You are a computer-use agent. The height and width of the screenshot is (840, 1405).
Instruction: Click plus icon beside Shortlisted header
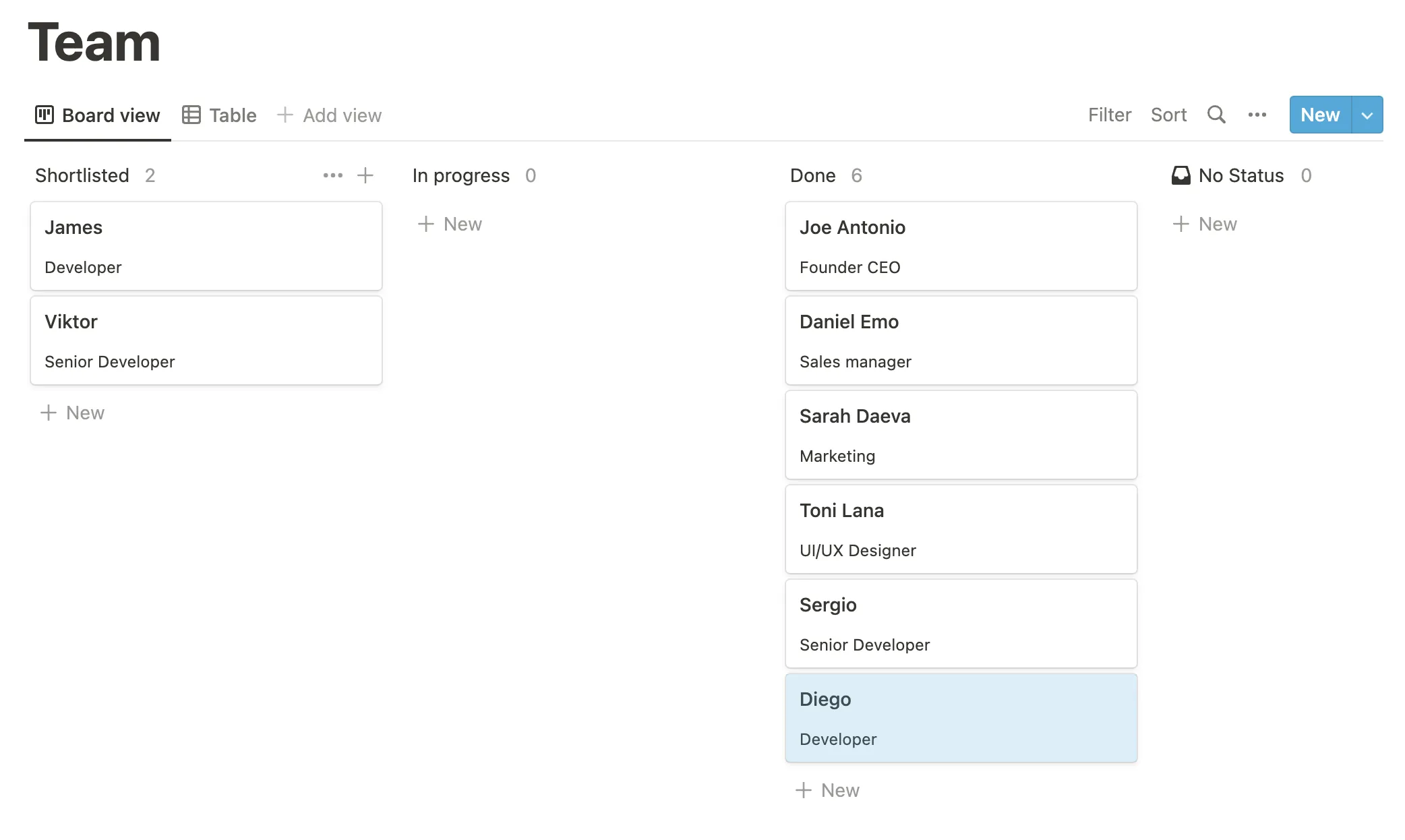point(365,175)
